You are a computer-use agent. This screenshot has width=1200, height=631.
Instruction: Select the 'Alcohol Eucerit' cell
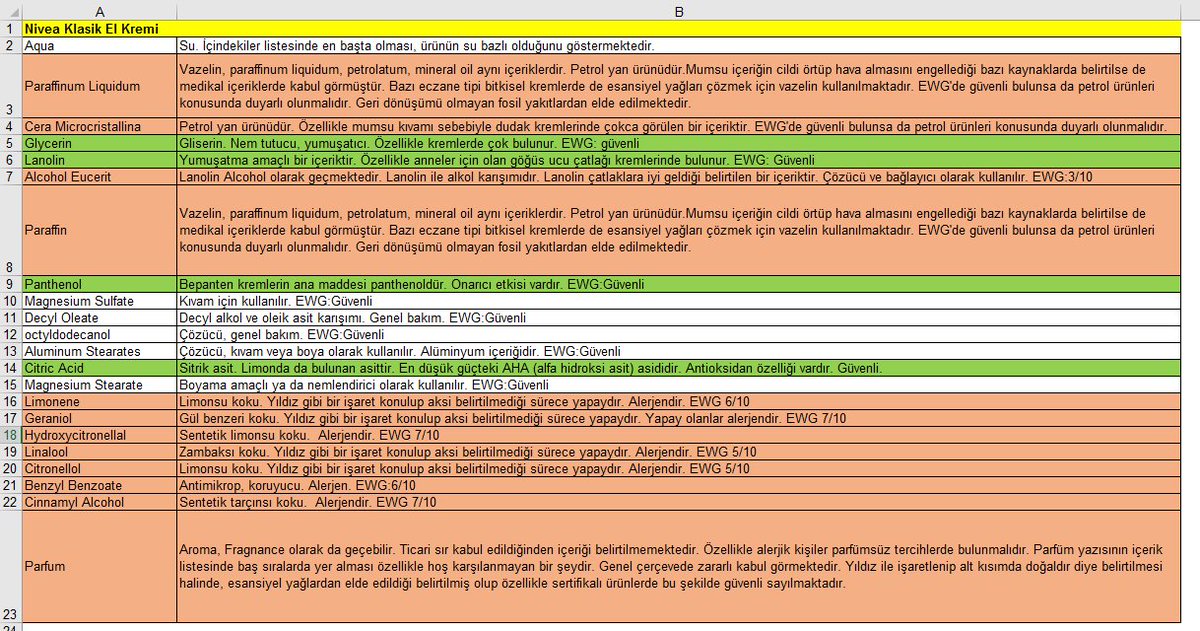pos(98,176)
